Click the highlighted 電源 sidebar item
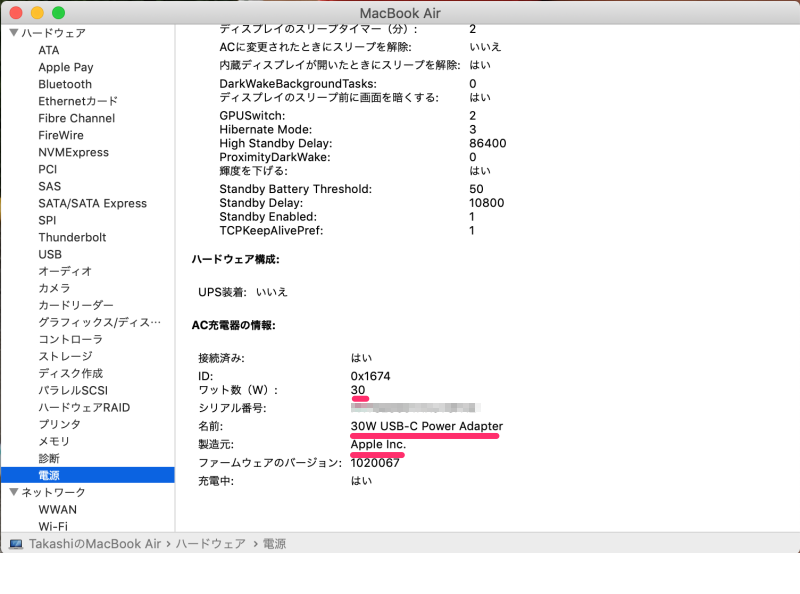Image resolution: width=800 pixels, height=594 pixels. pos(87,475)
